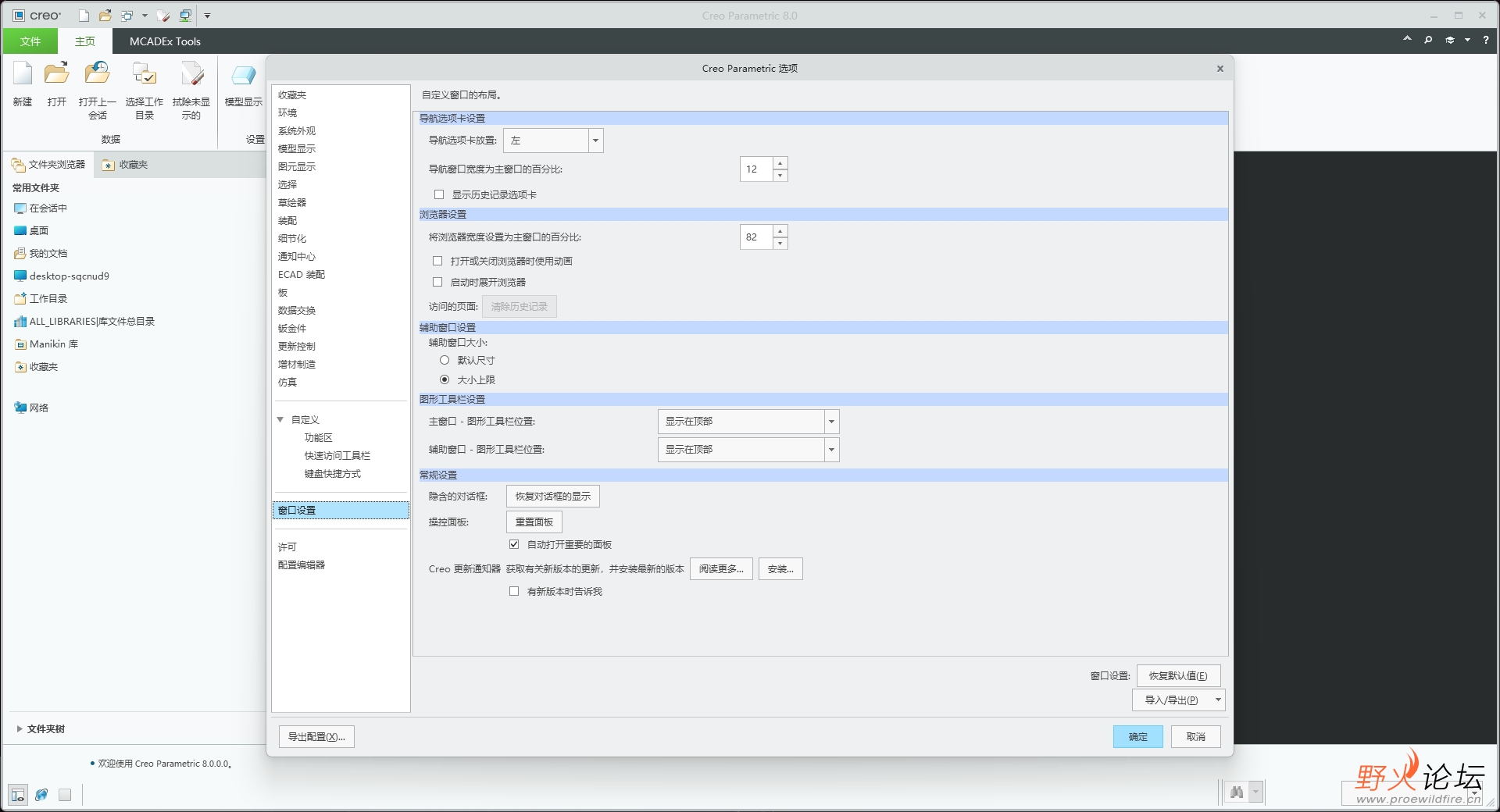Select 我的文档 in common folders
This screenshot has height=812, width=1500.
coord(41,254)
